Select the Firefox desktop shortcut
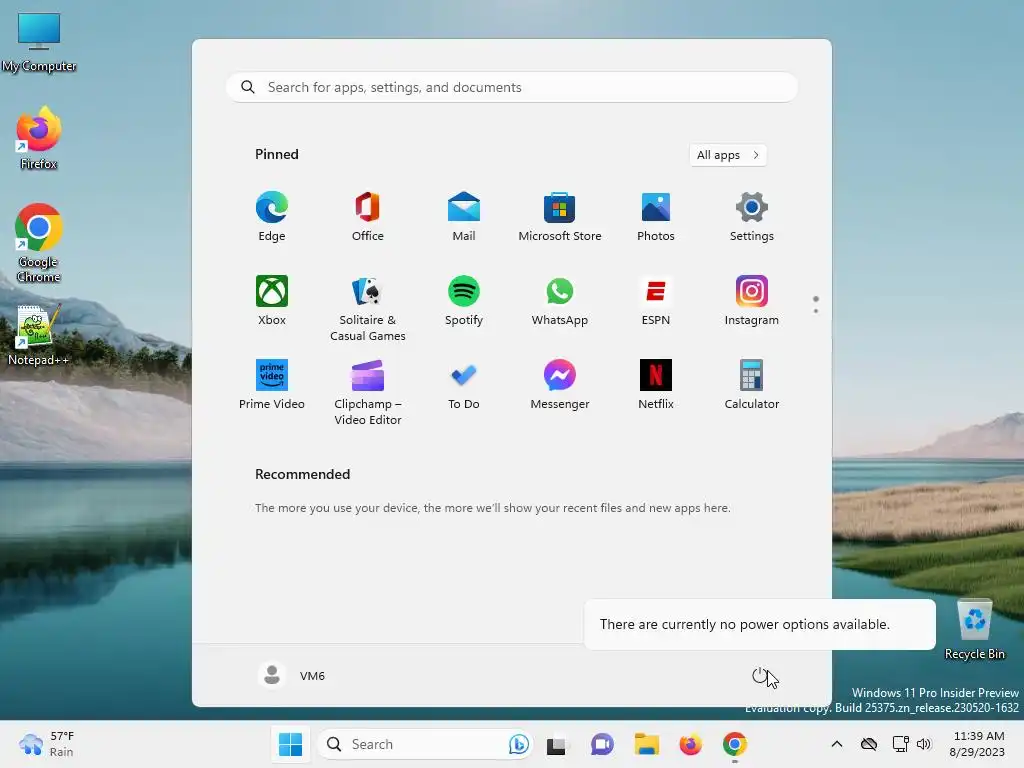This screenshot has width=1024, height=768. (39, 138)
